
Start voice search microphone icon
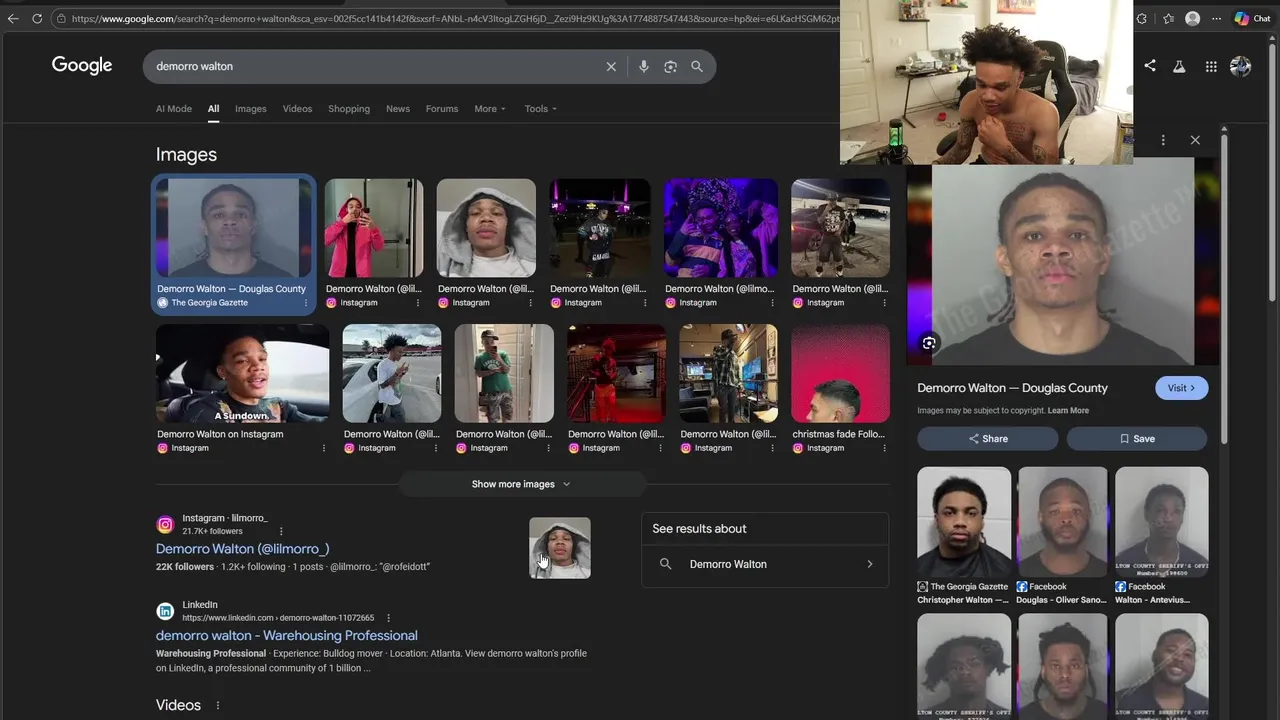pos(643,66)
